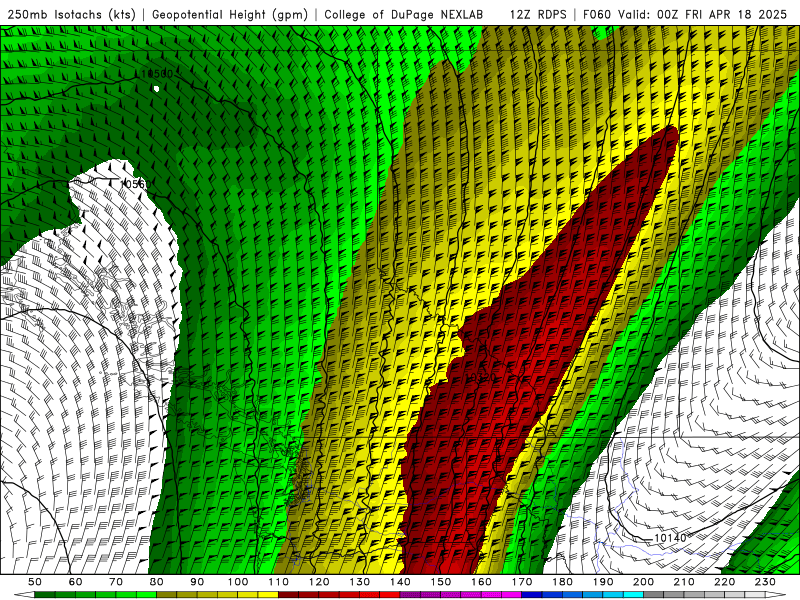Click the "F060" forecast hour label
Viewport: 800px width, 600px height.
click(x=596, y=14)
